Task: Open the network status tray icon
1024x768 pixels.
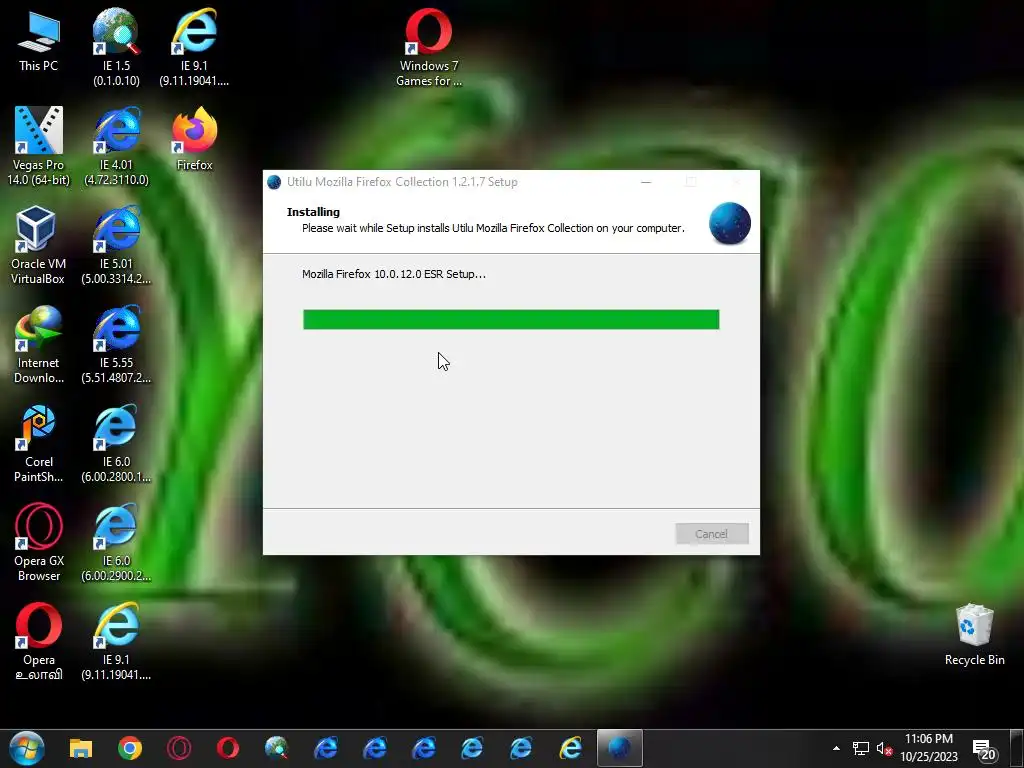Action: pyautogui.click(x=861, y=749)
